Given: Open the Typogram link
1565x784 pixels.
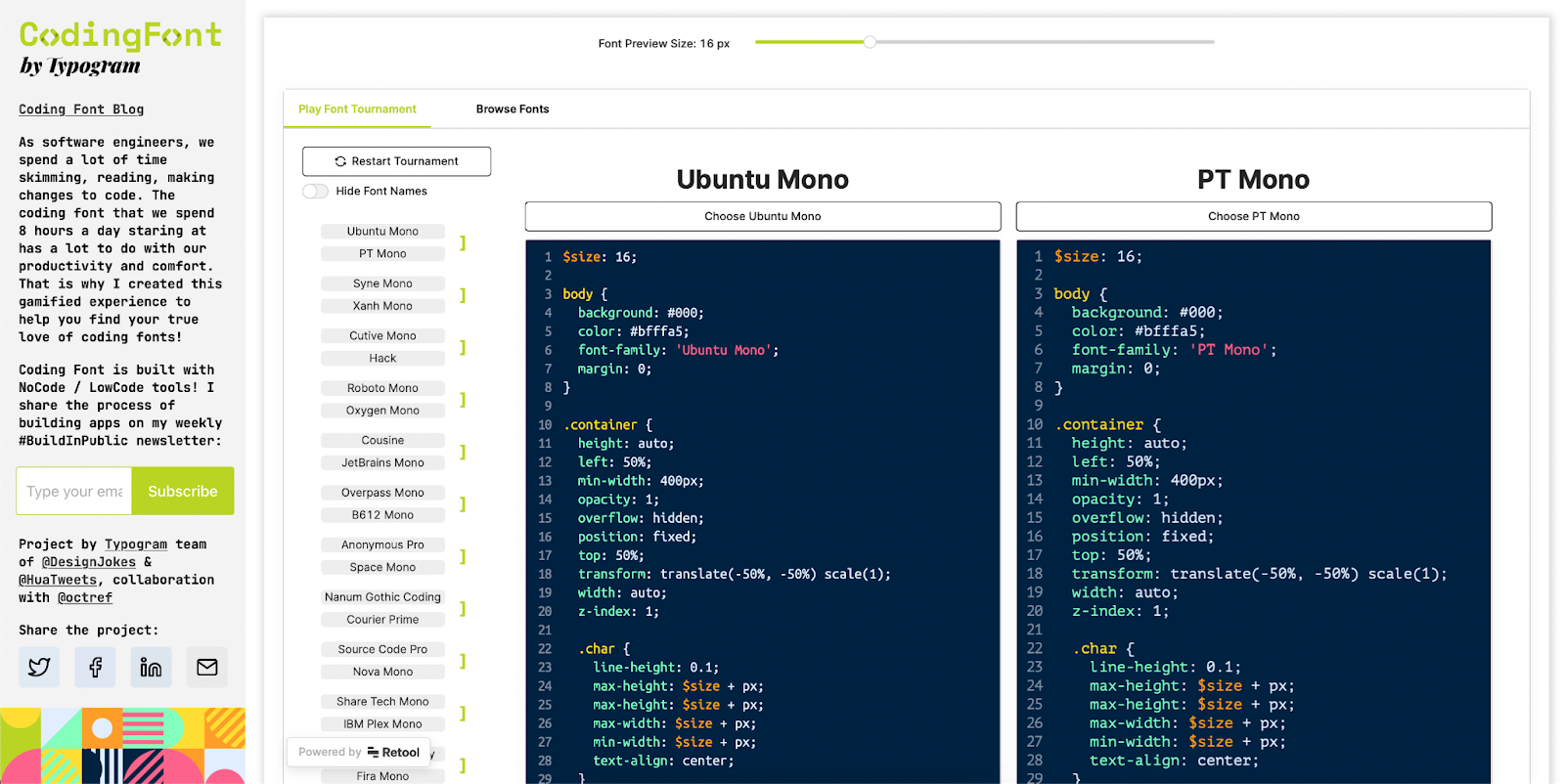Looking at the screenshot, I should [x=136, y=544].
